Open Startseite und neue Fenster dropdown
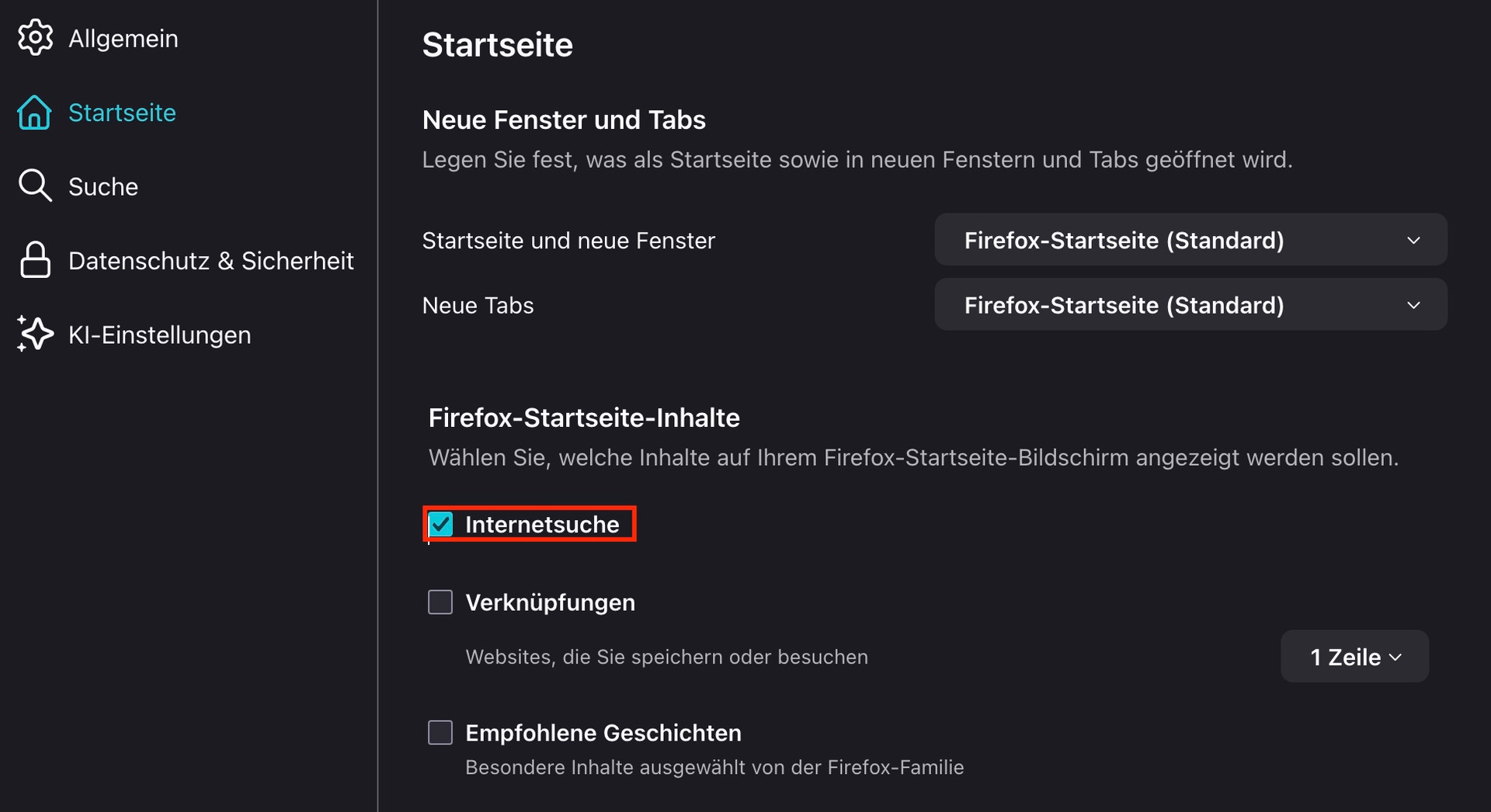Viewport: 1491px width, 812px height. (x=1190, y=240)
